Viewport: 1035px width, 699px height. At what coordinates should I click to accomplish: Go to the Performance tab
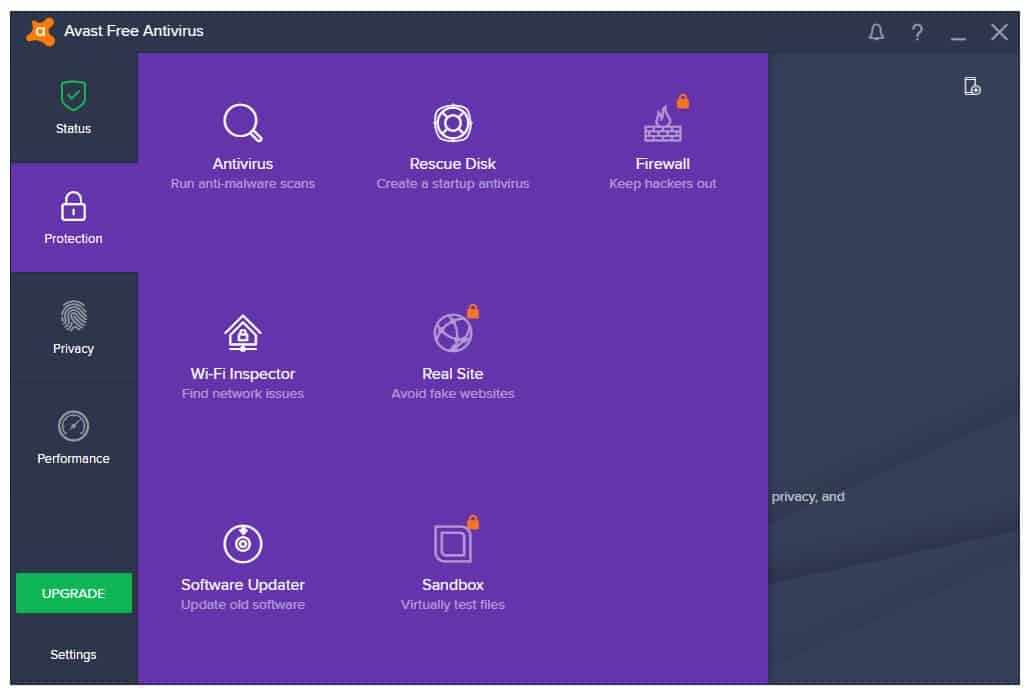coord(73,438)
